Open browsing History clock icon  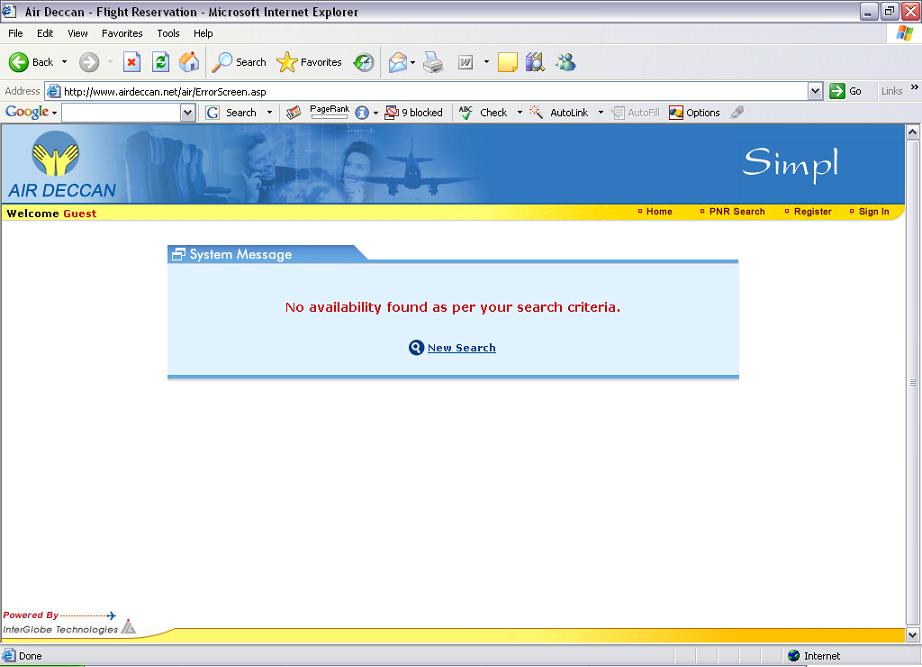pyautogui.click(x=363, y=62)
